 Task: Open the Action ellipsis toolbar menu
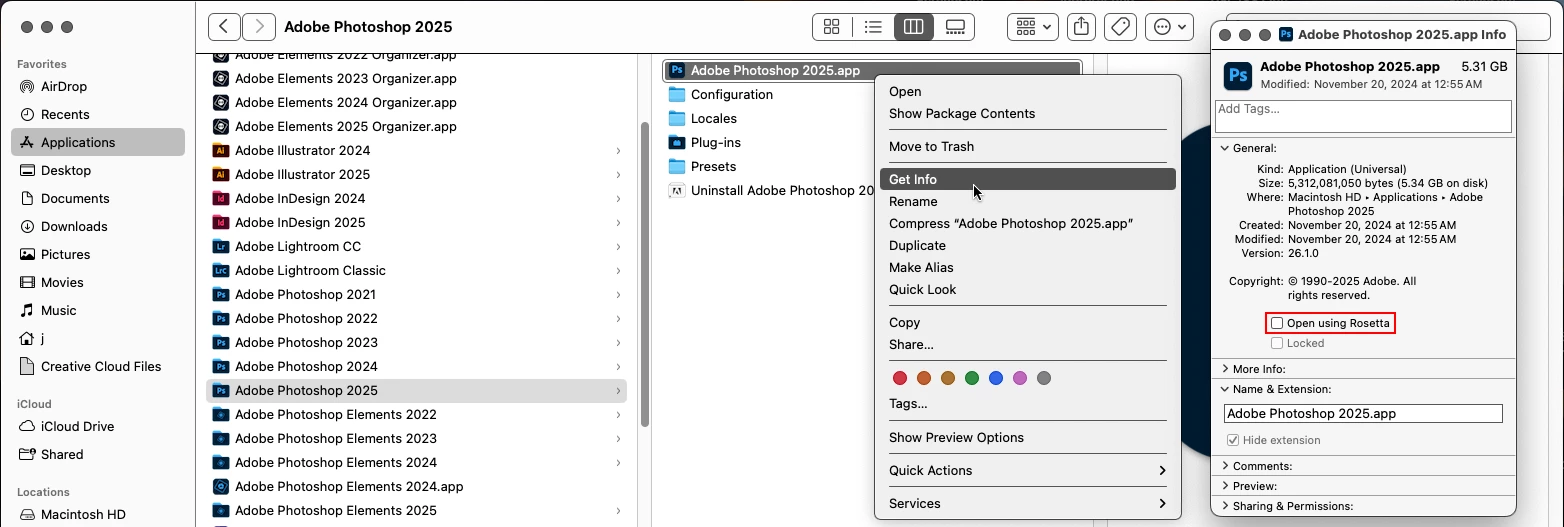click(1169, 27)
